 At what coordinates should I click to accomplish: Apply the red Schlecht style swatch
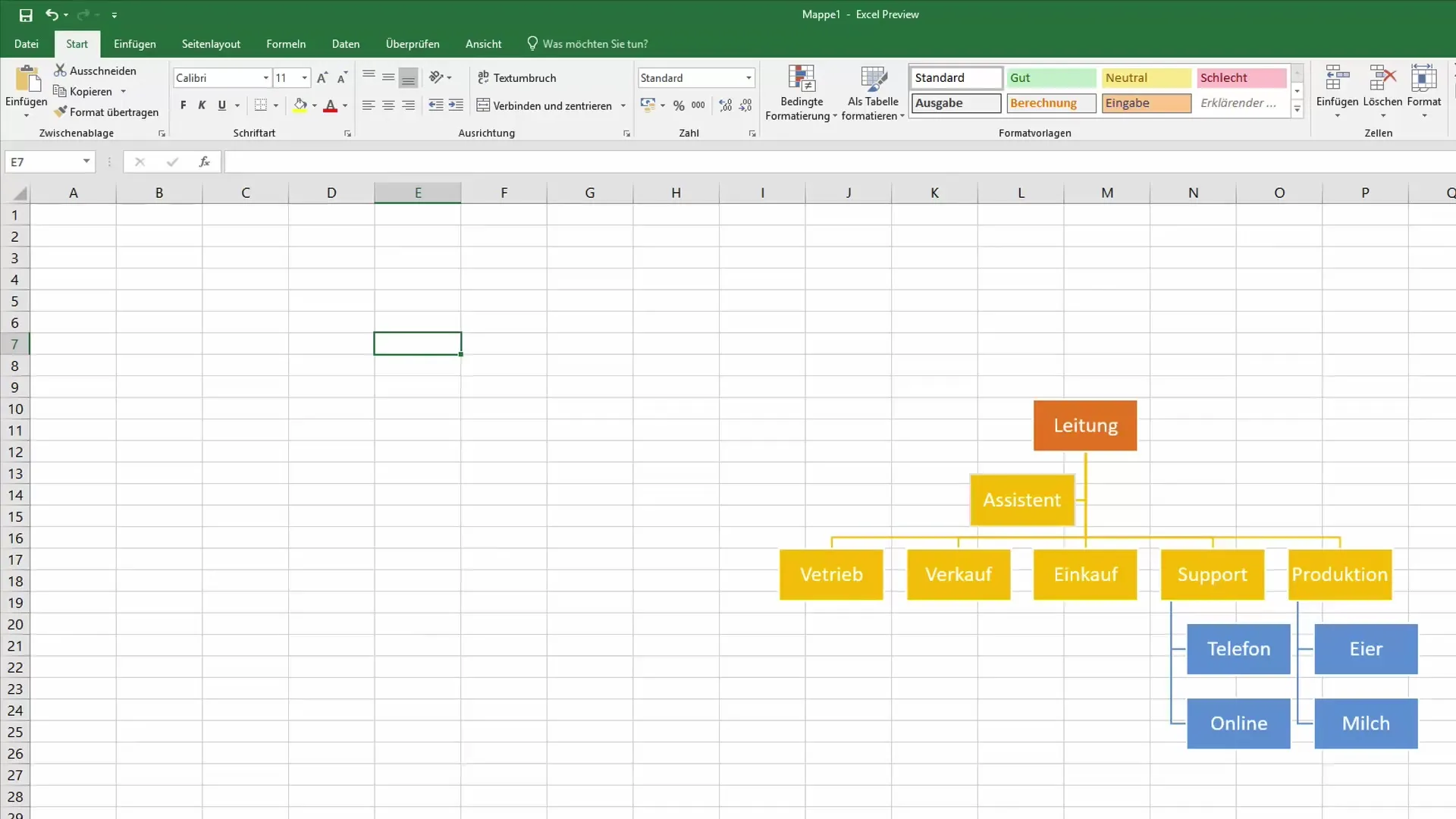[1241, 78]
